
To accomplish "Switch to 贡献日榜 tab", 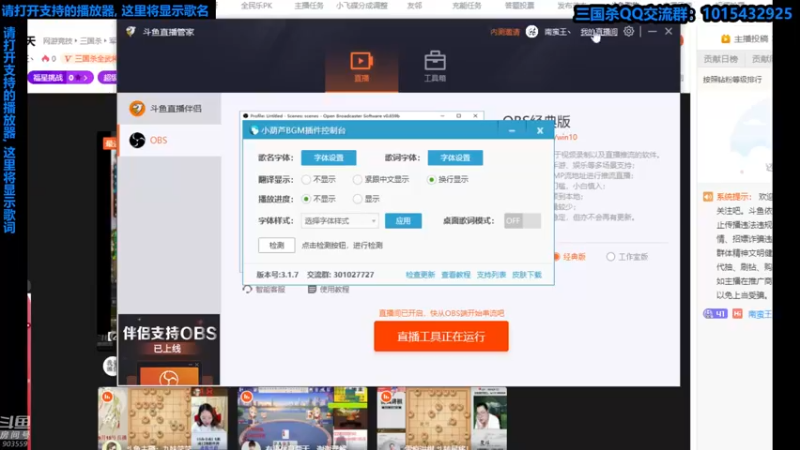I will point(720,59).
